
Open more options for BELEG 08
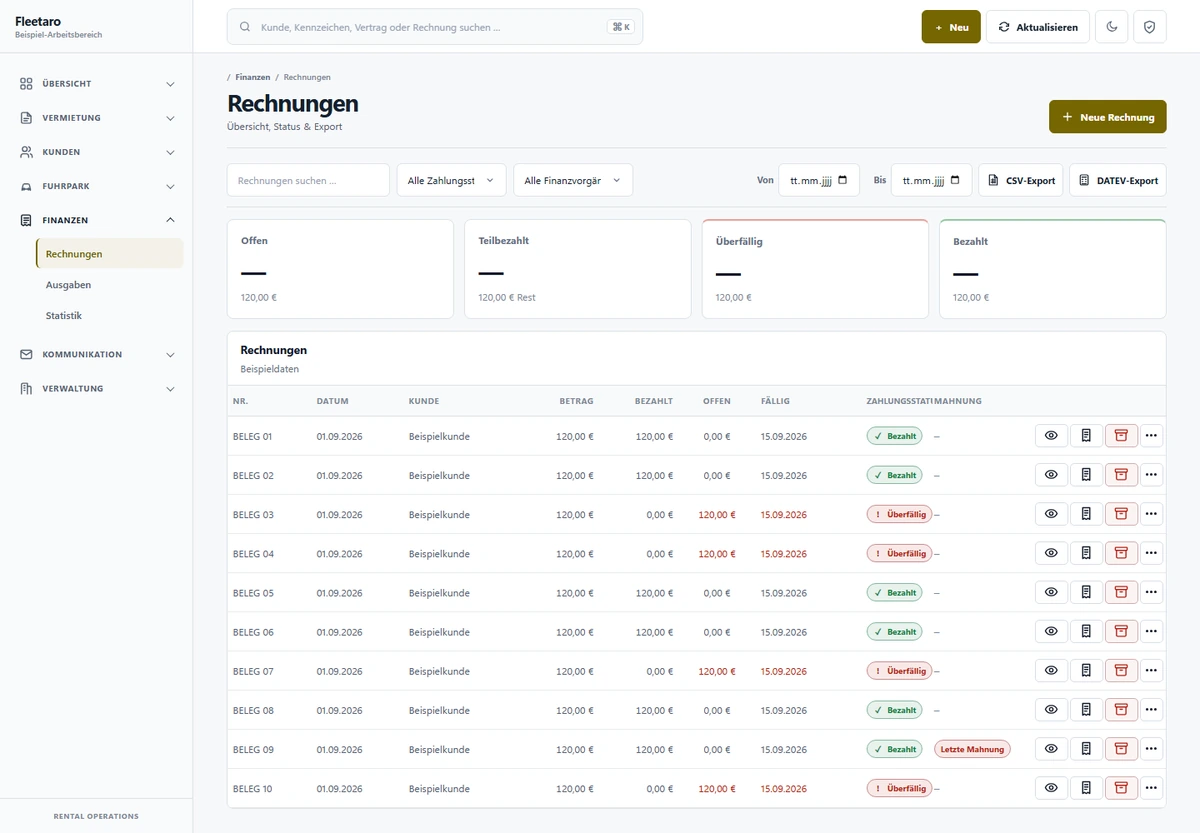(1152, 710)
